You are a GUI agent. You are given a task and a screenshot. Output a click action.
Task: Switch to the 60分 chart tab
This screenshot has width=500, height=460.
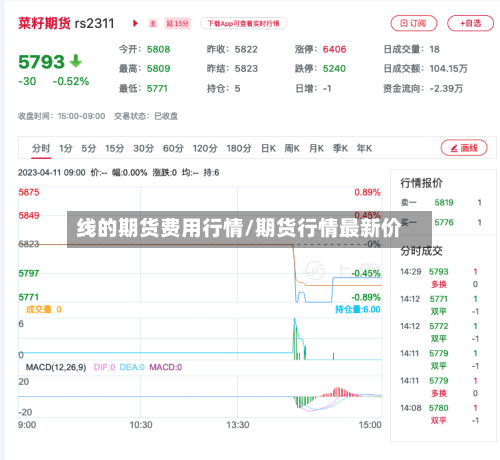point(173,148)
